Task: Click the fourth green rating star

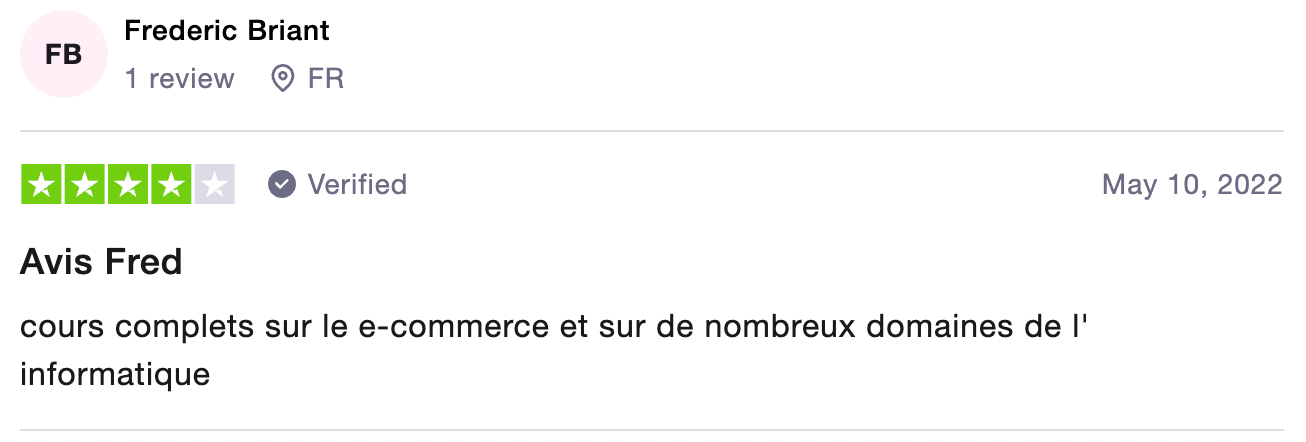Action: pos(171,185)
